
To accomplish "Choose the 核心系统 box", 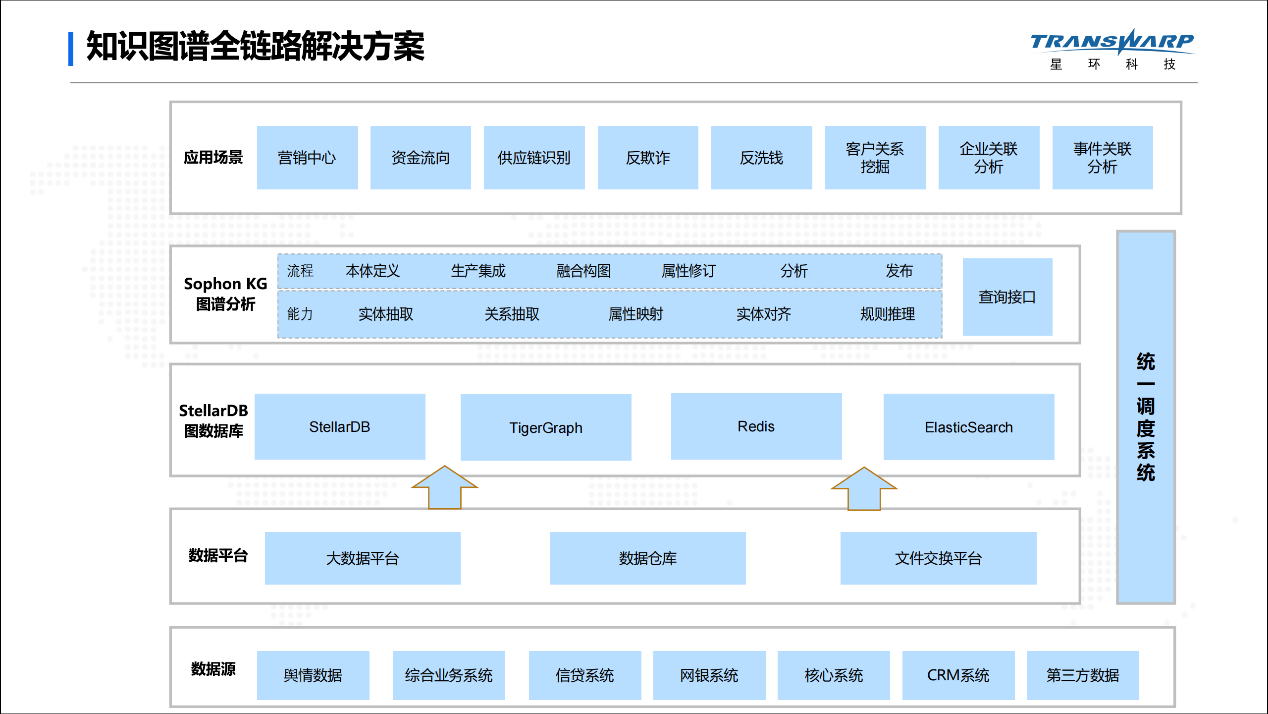I will tap(834, 675).
